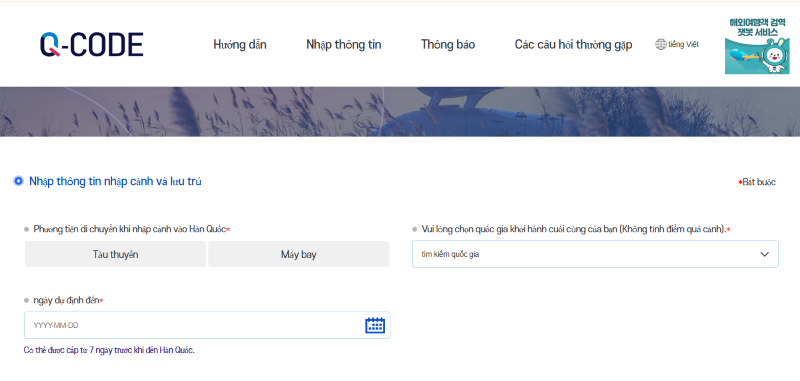Click the label Phương tiện di chuyển khi nhập cảnh
Image resolution: width=800 pixels, height=381 pixels.
click(132, 229)
